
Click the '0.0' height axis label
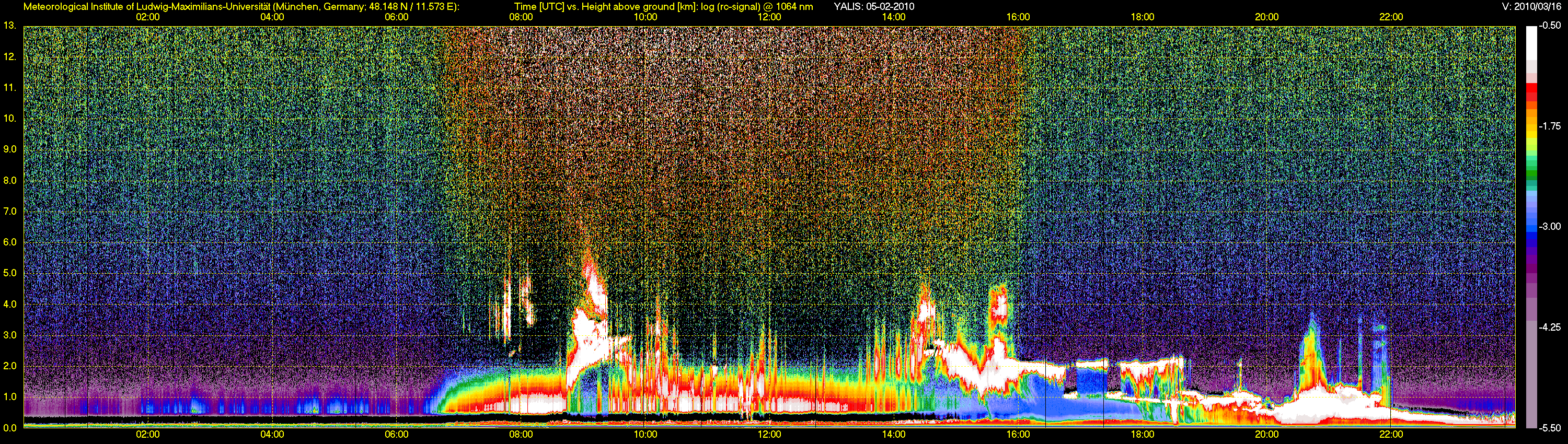pos(10,428)
